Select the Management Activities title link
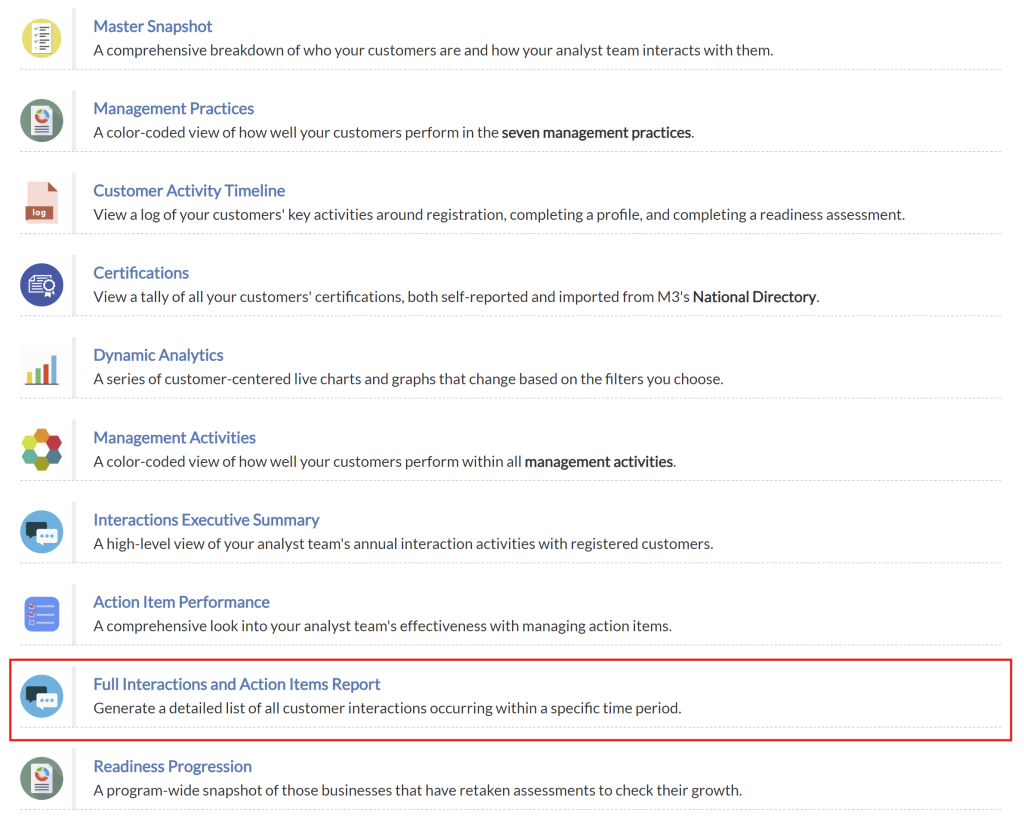The height and width of the screenshot is (824, 1024). [x=174, y=437]
